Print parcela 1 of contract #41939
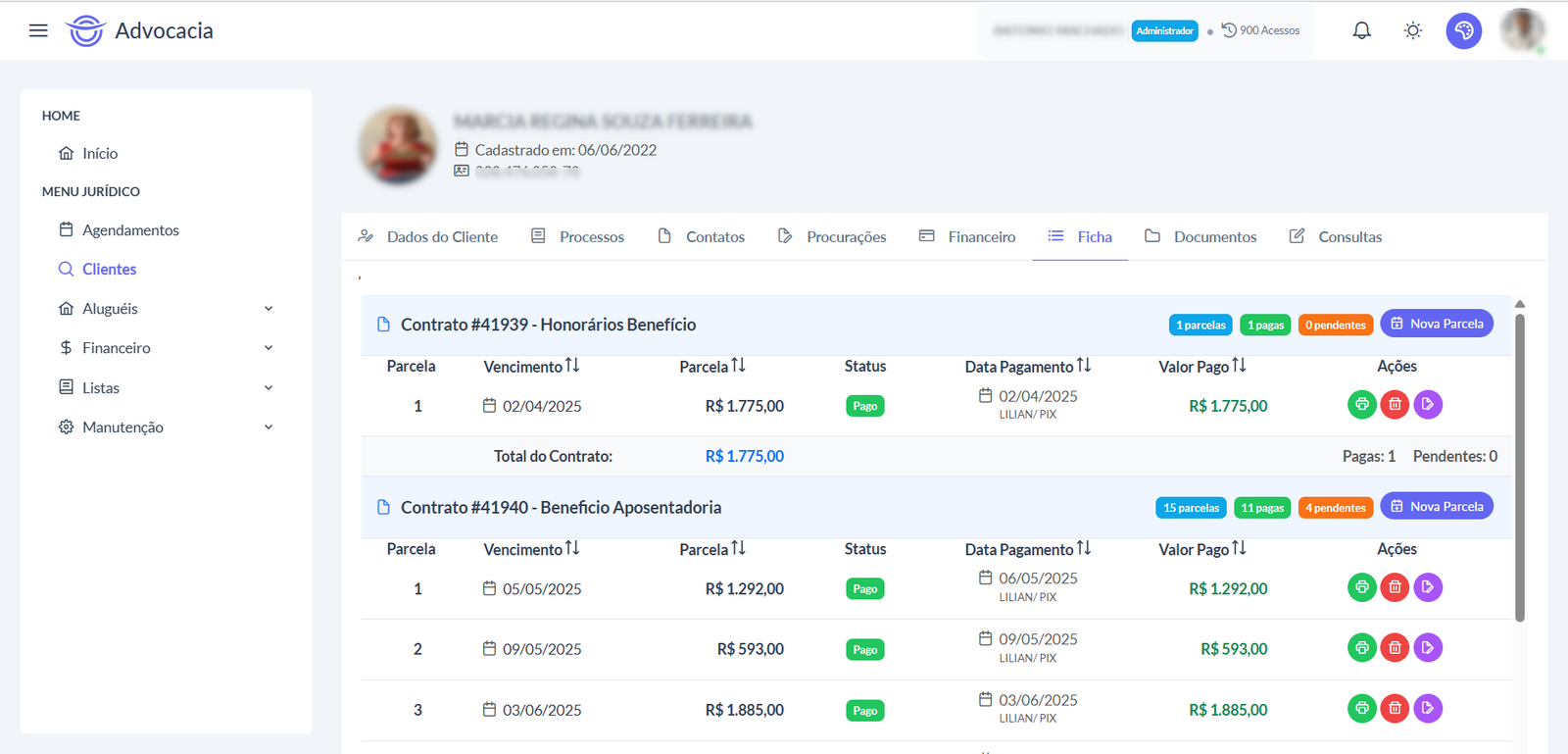 [1362, 404]
